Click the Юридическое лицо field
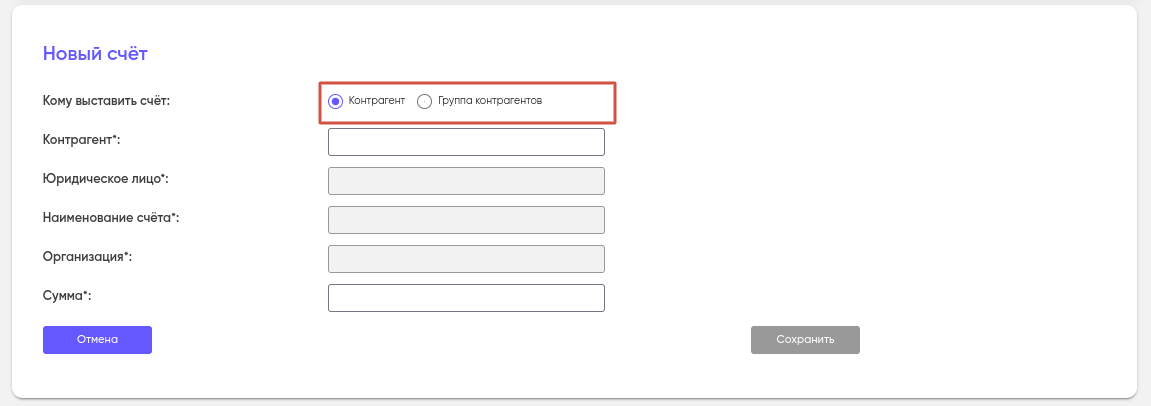The width and height of the screenshot is (1151, 406). pos(466,181)
